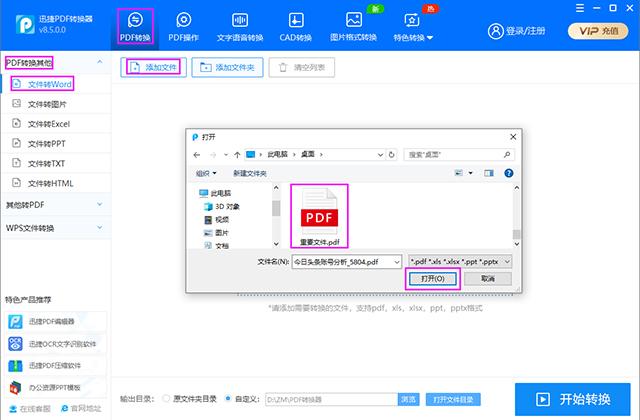
Task: Click the dialog help icon
Action: pyautogui.click(x=509, y=173)
